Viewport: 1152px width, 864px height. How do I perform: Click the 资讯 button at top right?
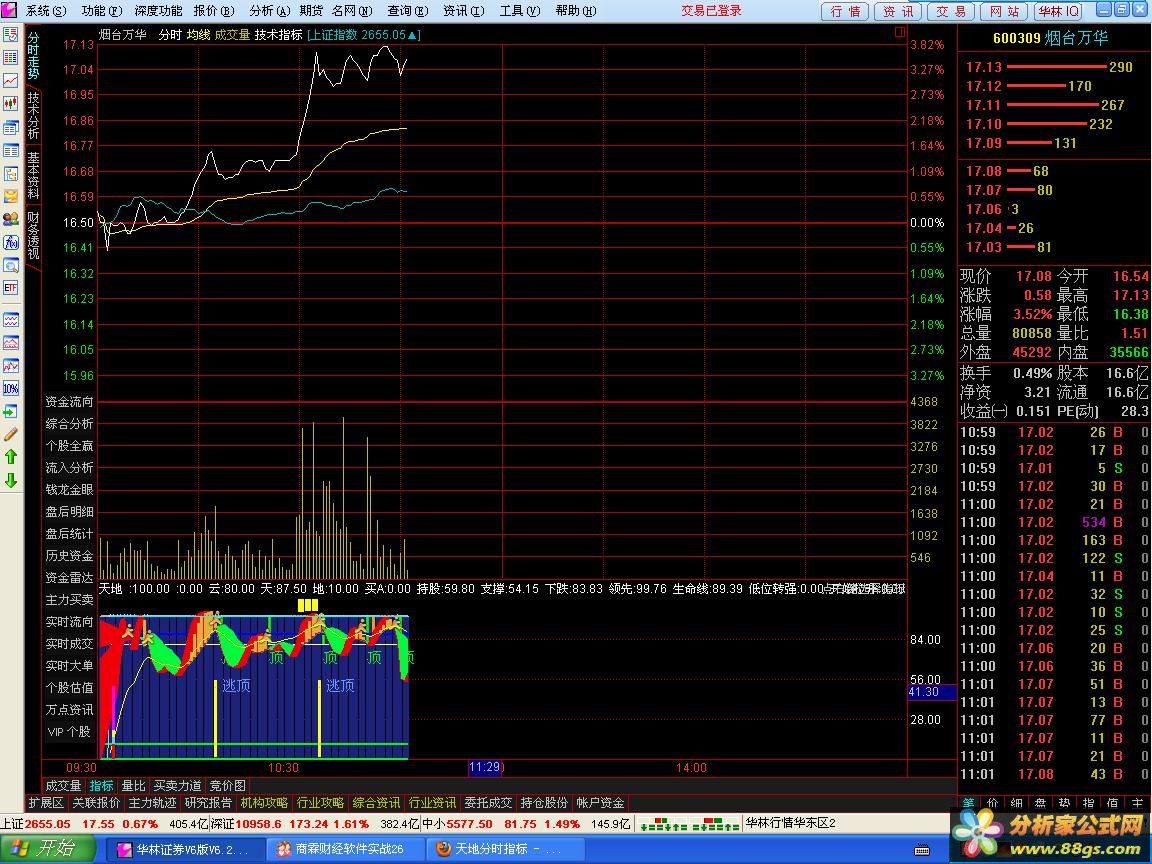coord(898,11)
